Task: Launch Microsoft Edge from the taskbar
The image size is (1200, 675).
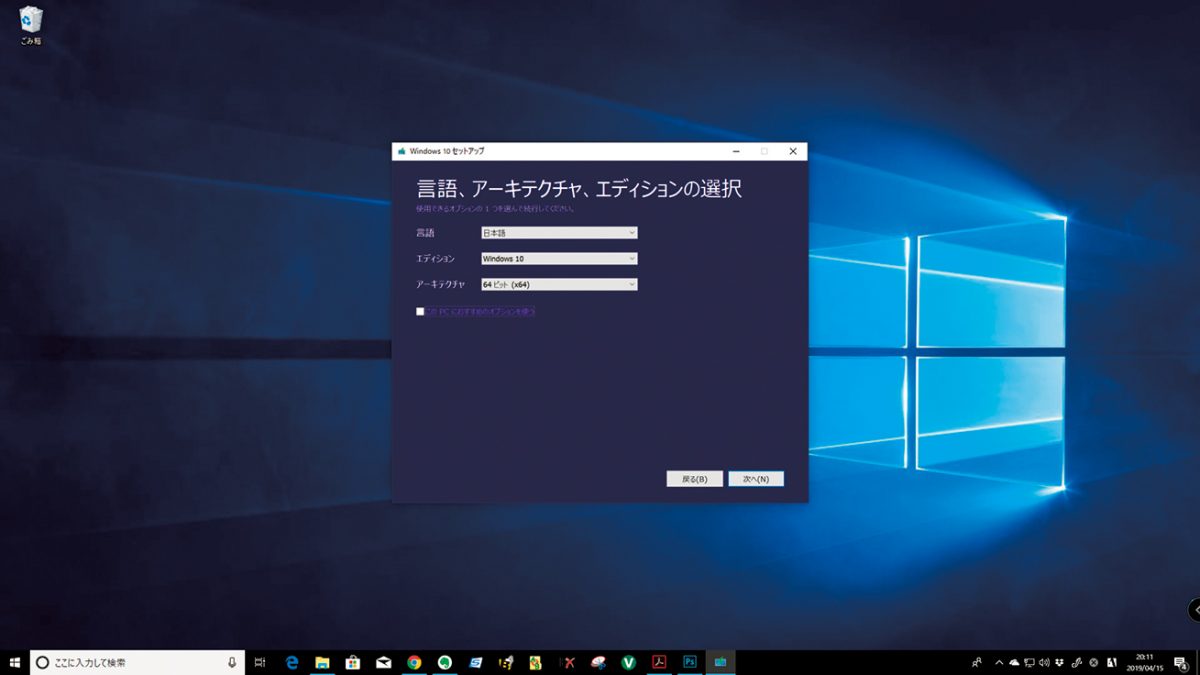Action: pyautogui.click(x=293, y=662)
